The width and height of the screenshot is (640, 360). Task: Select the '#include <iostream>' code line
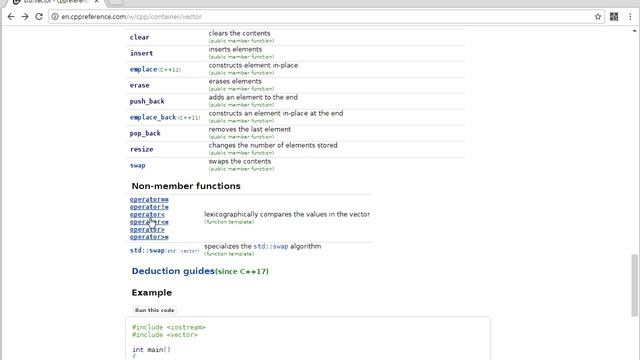coord(169,327)
